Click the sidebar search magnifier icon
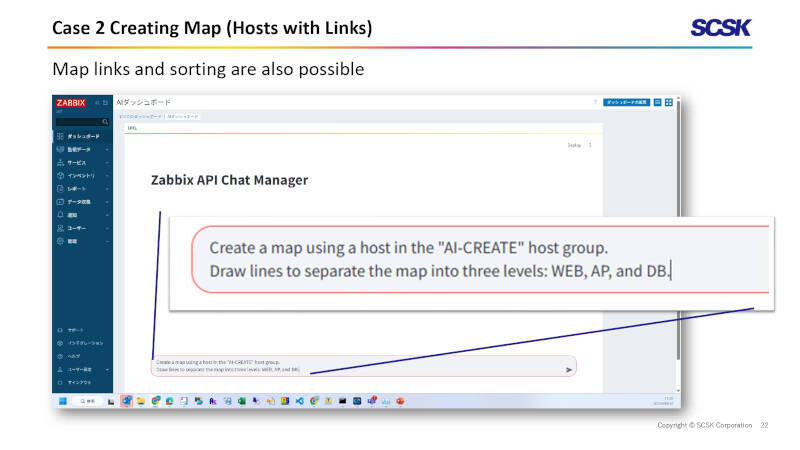This screenshot has width=800, height=450. 105,121
